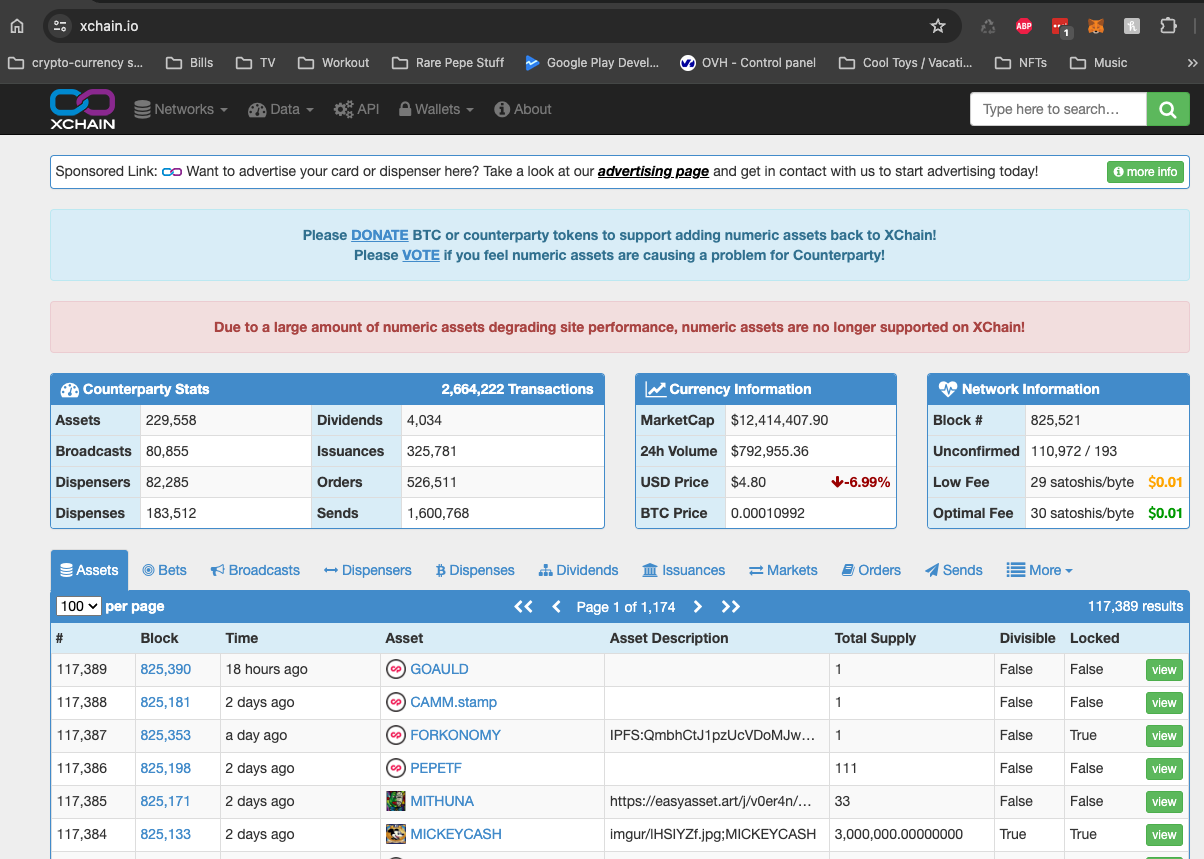Open the Music bookmark folder
The image size is (1204, 859).
pos(1098,62)
